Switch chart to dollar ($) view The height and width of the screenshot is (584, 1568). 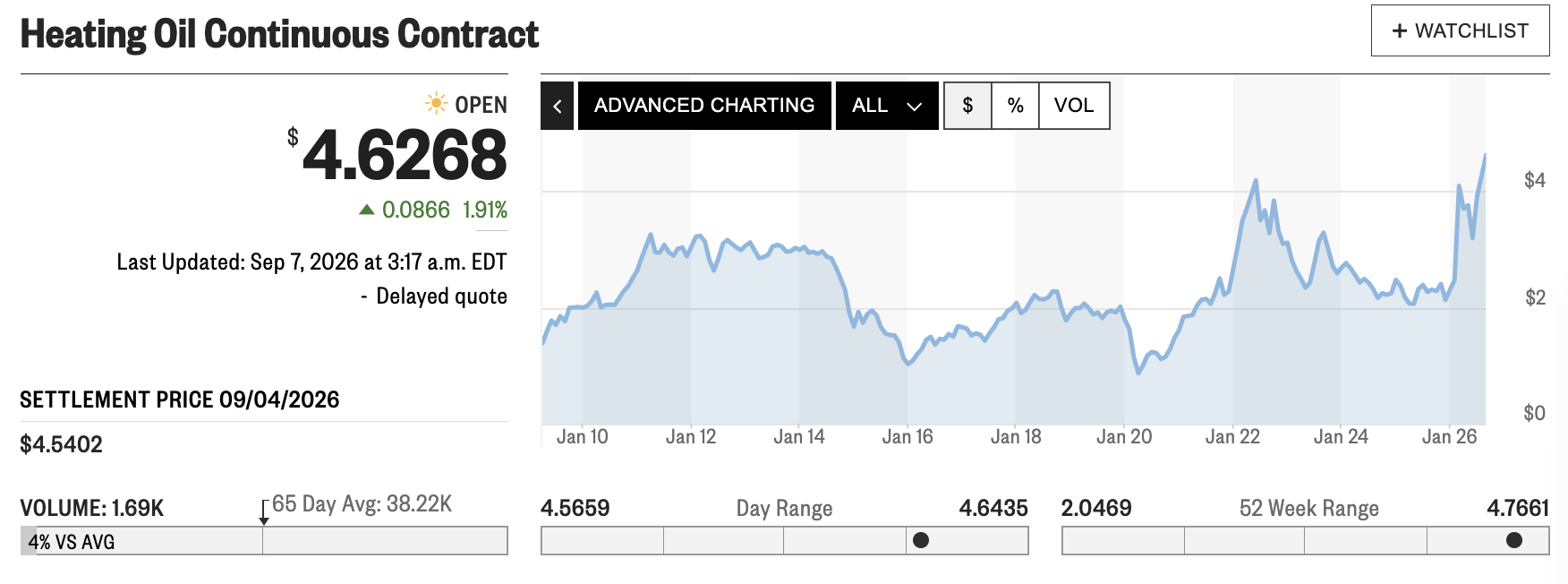coord(967,106)
